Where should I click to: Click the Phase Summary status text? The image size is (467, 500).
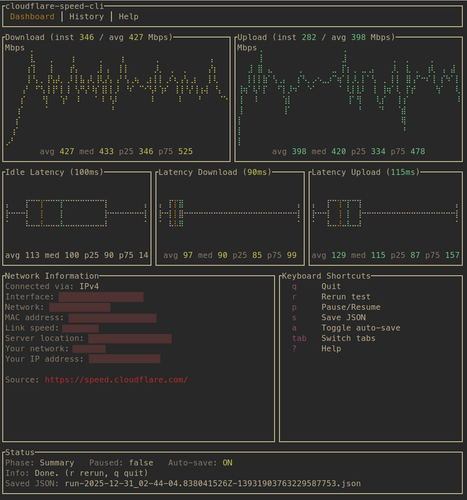[57, 463]
